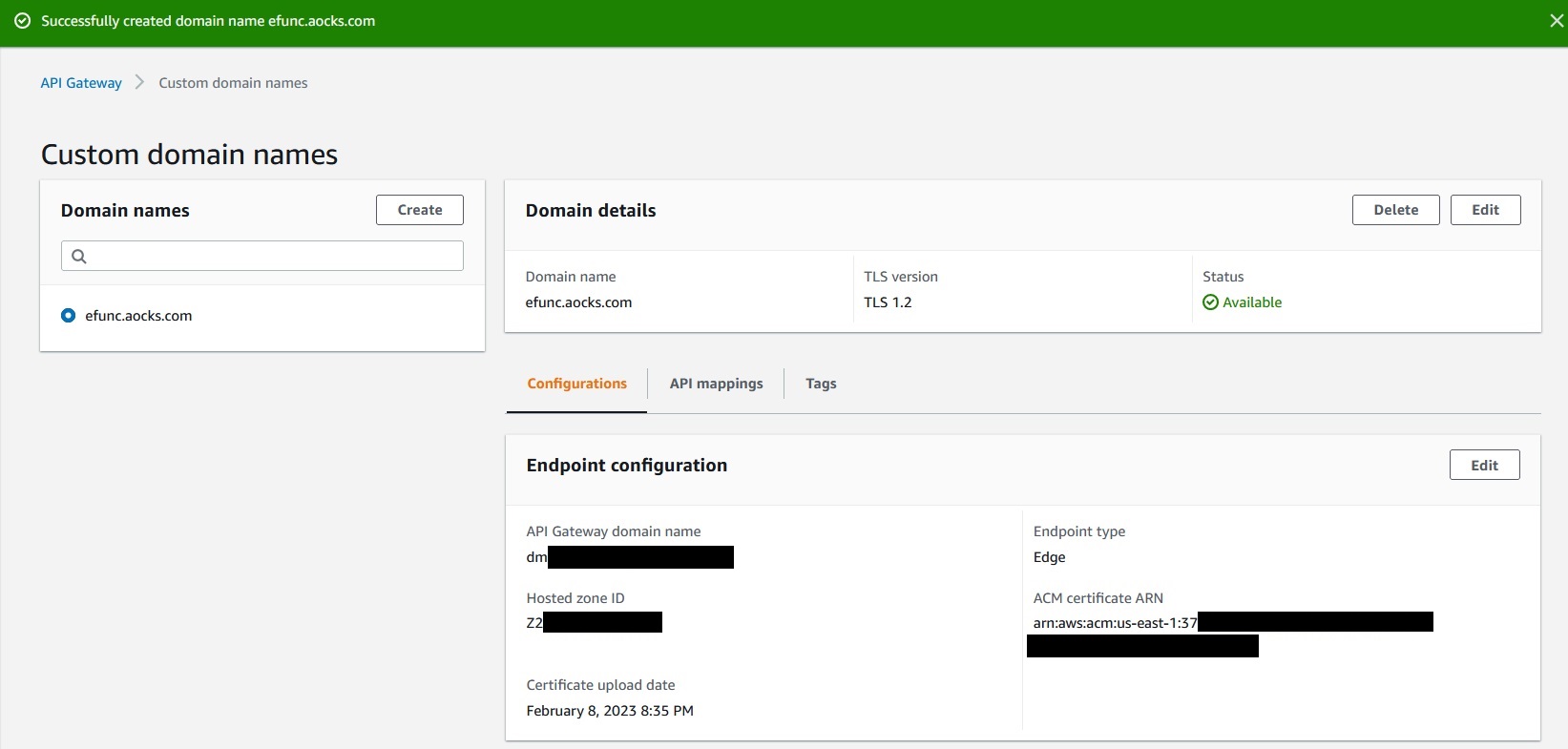Click the ACM certificate ARN value
Screen dimensions: 1568x749
coord(1231,635)
